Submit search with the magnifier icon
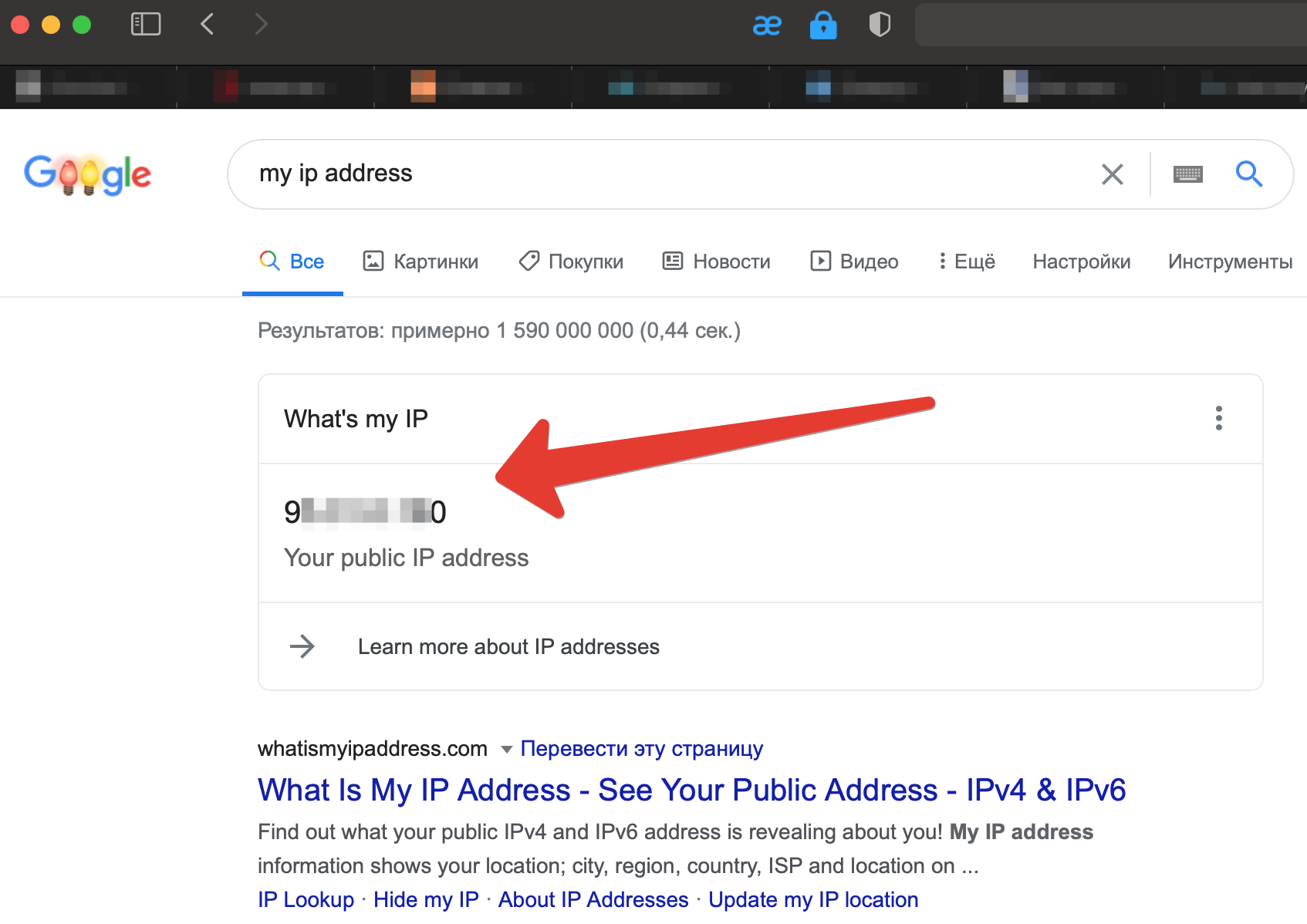 coord(1249,174)
